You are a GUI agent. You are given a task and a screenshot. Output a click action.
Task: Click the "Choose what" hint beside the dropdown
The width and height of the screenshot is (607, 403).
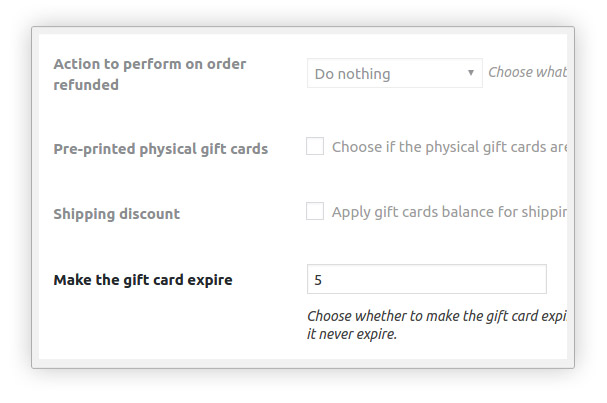[x=527, y=73]
